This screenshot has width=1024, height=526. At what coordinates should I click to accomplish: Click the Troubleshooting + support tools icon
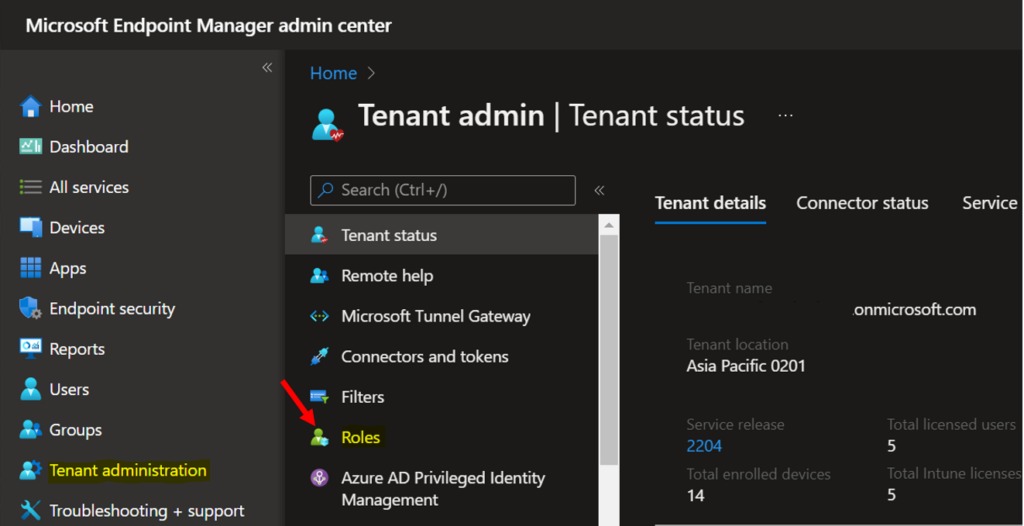pos(31,510)
